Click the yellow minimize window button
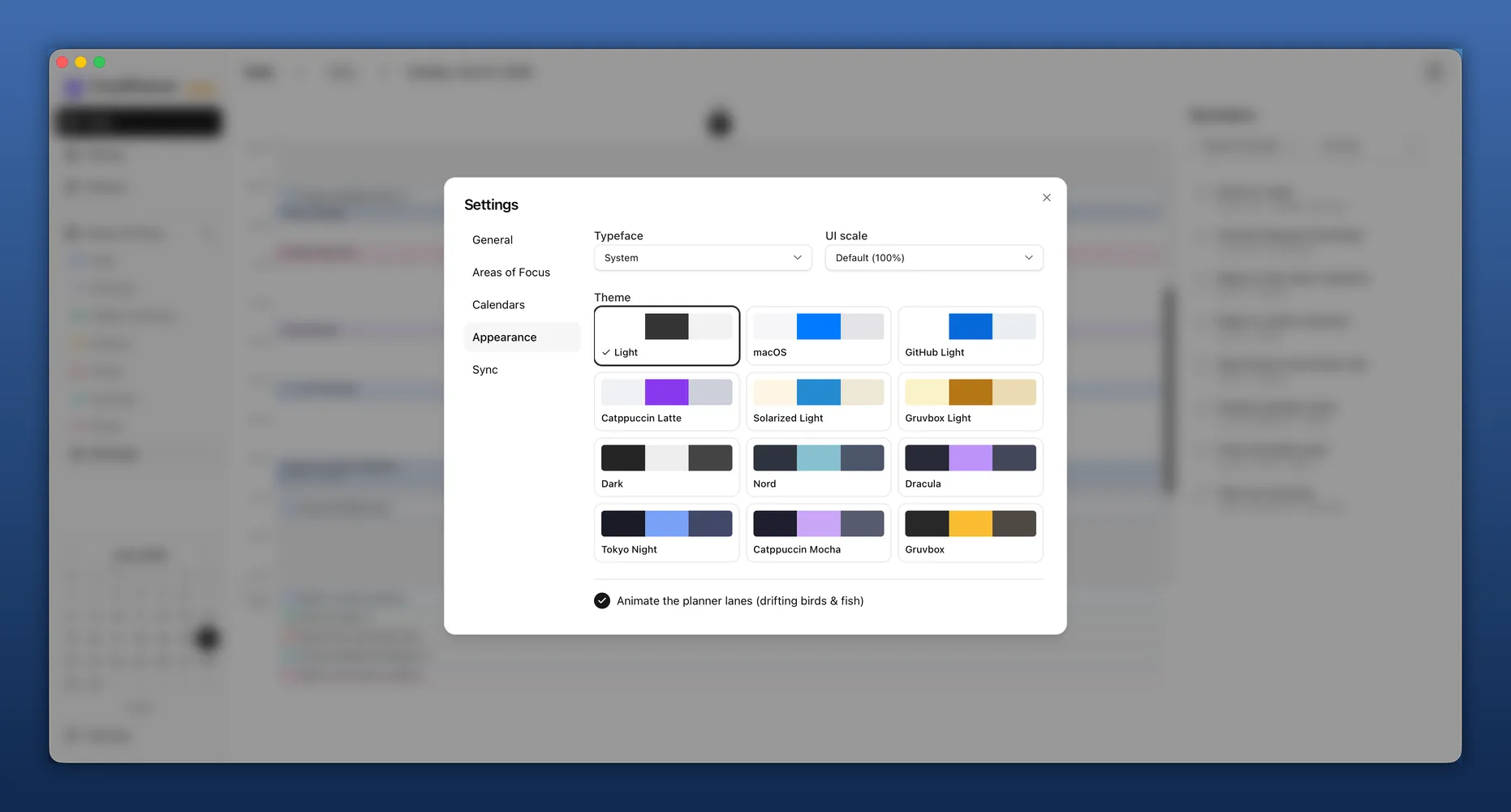This screenshot has height=812, width=1511. 80,62
